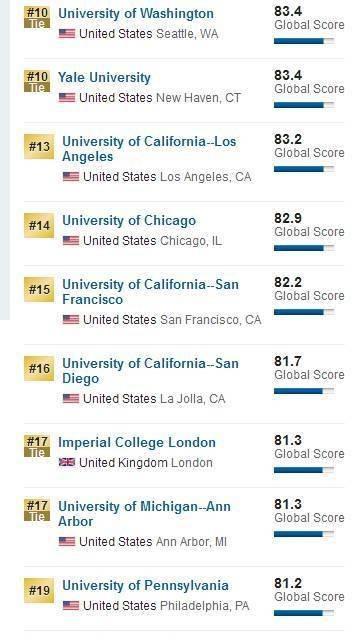Open University of California--San Francisco page
Screen dimensions: 360x640
[150, 292]
